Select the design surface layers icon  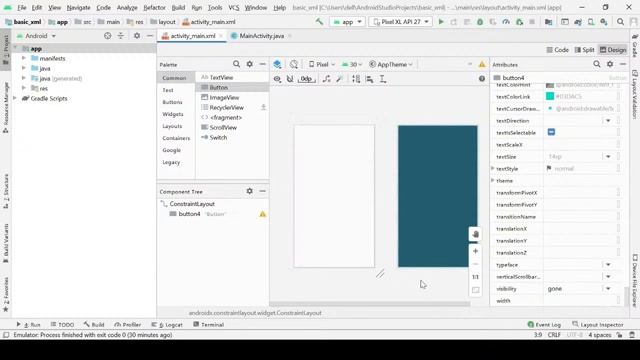[x=277, y=64]
